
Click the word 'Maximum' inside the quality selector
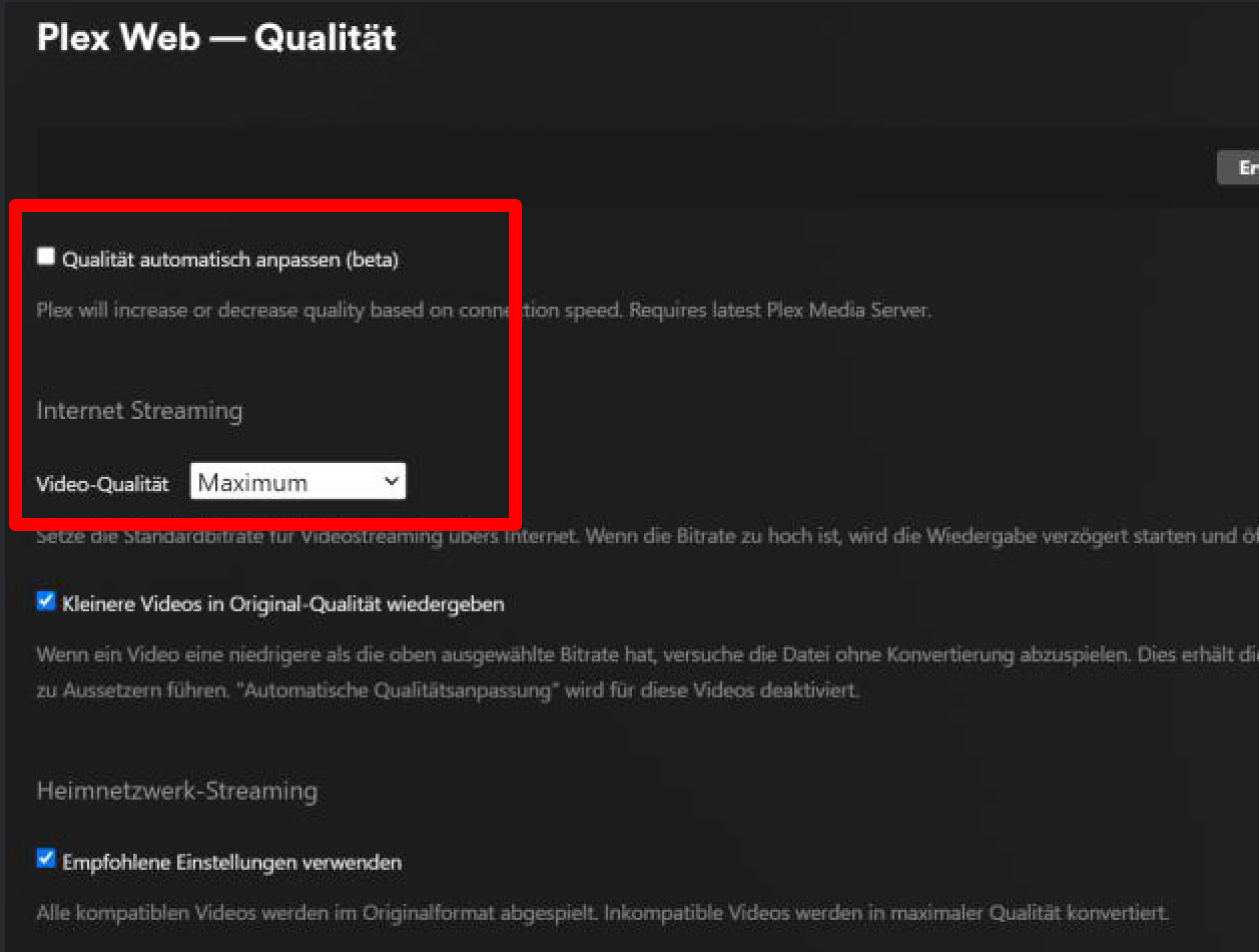tap(253, 483)
